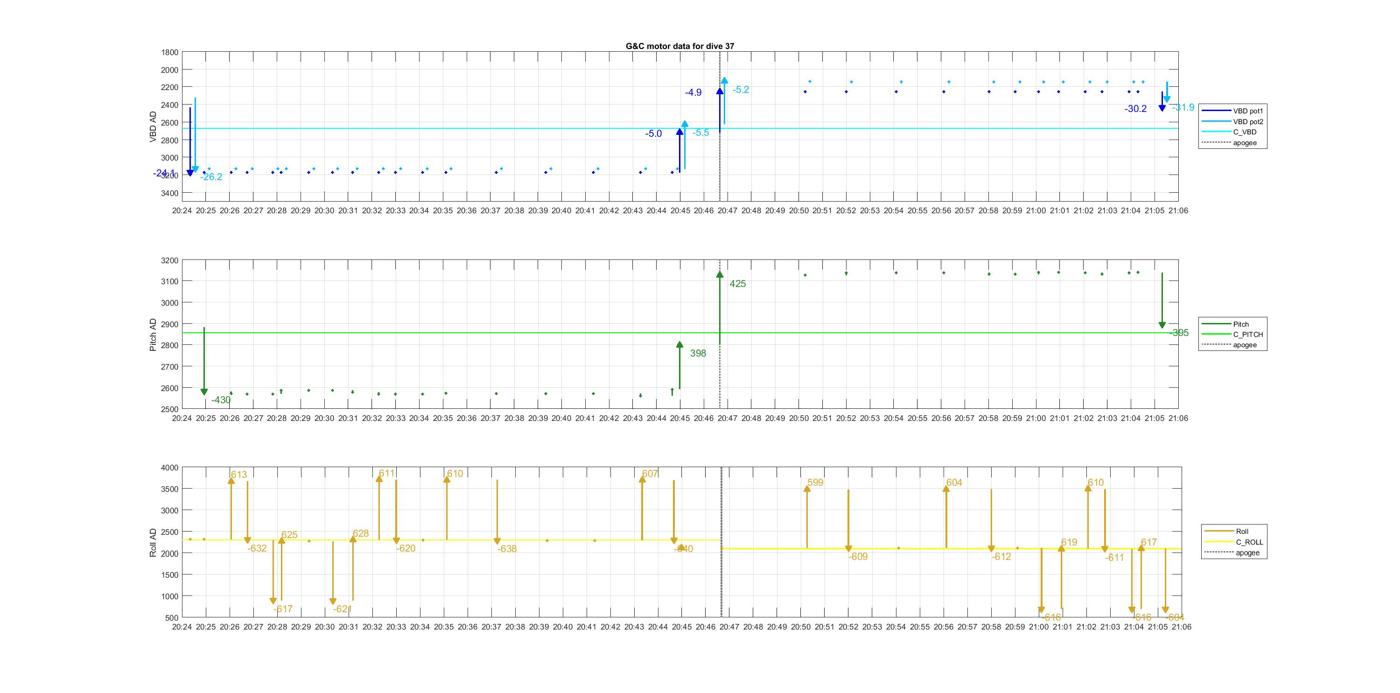This screenshot has width=1400, height=693.
Task: Click the dotted apogee line in the Roll plot
Action: click(721, 541)
